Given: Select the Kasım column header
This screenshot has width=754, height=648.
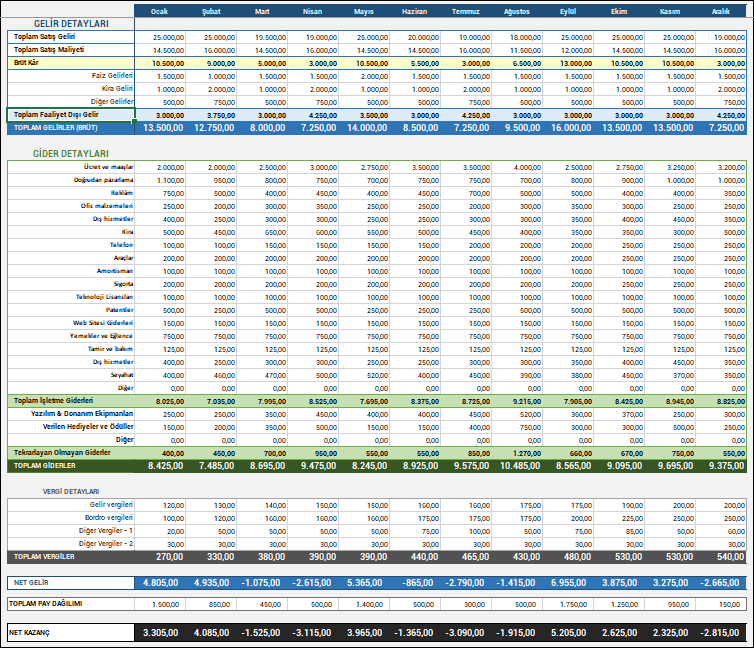Looking at the screenshot, I should [x=670, y=11].
